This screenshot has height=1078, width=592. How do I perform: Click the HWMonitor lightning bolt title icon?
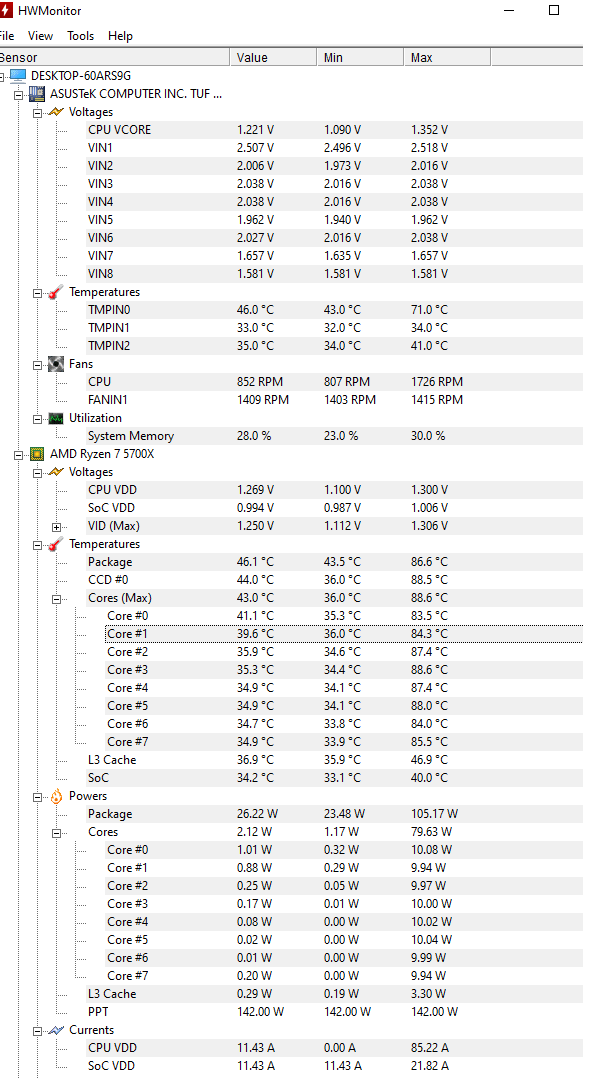6,11
